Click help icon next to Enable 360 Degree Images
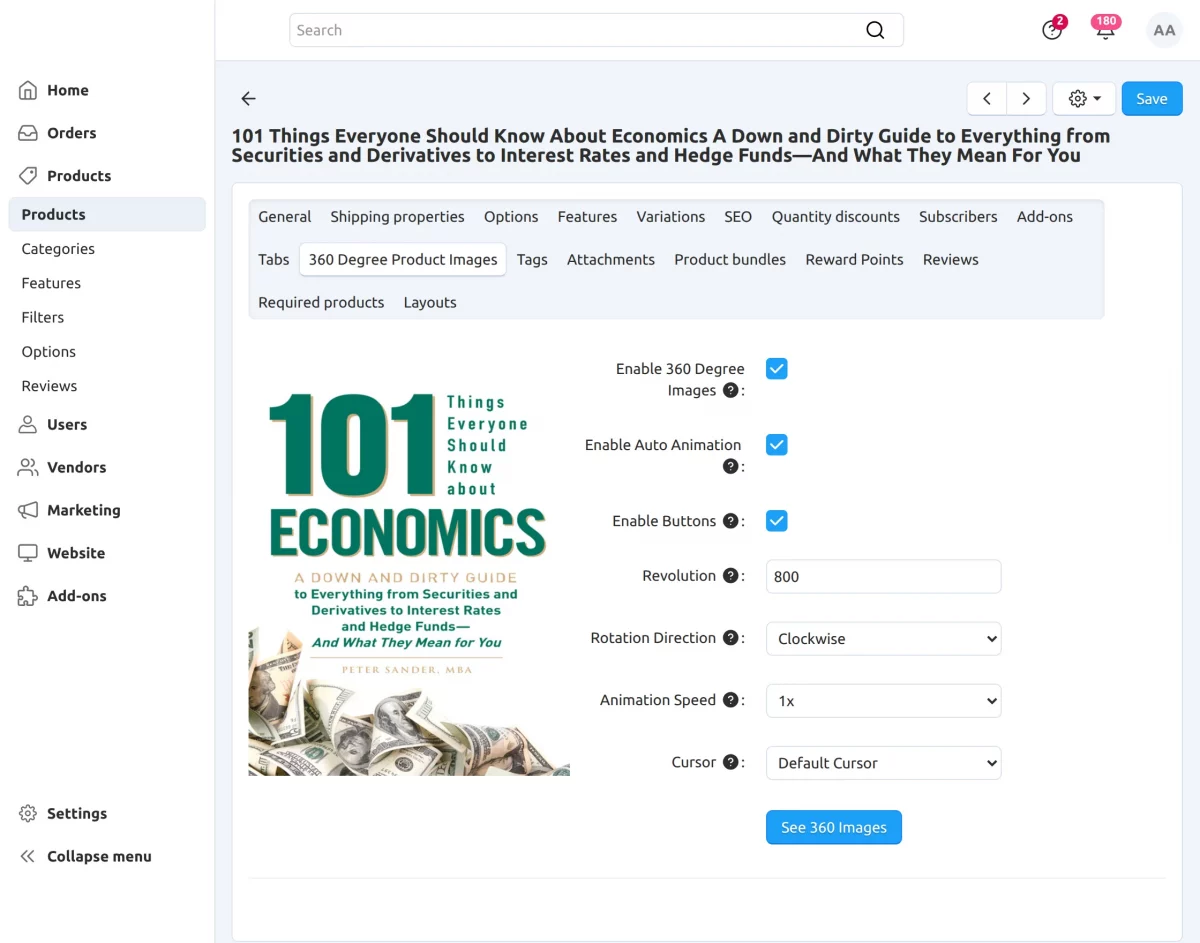This screenshot has width=1200, height=943. [x=731, y=391]
